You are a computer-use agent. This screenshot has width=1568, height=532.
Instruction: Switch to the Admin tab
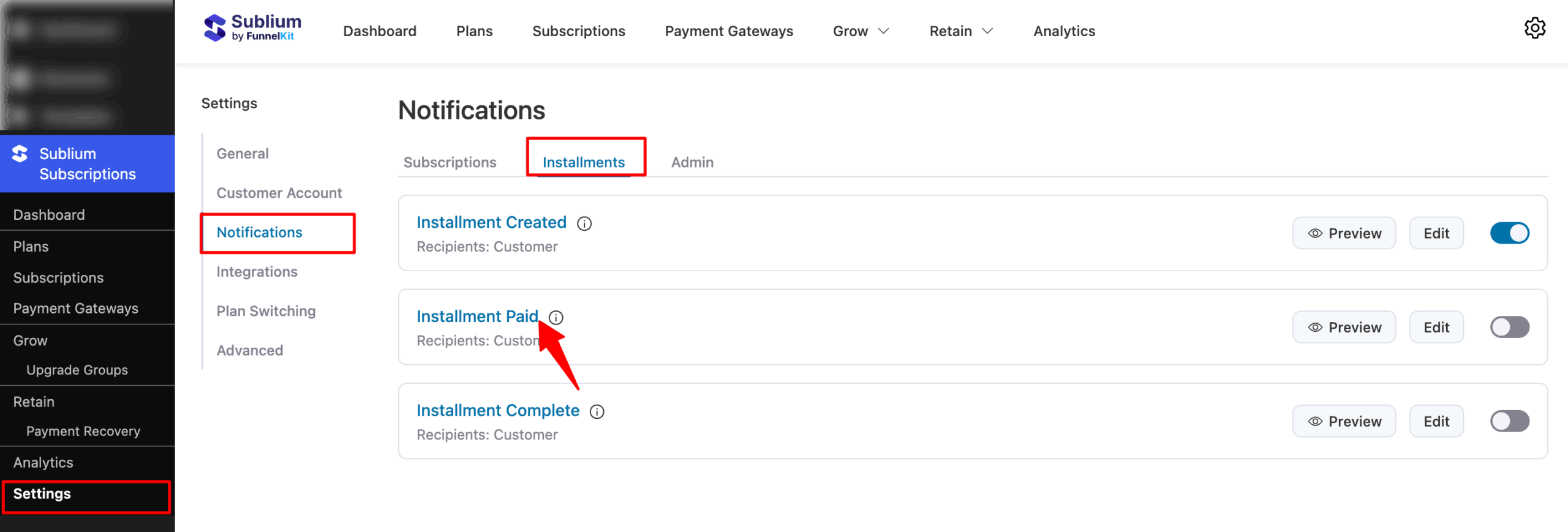point(692,162)
